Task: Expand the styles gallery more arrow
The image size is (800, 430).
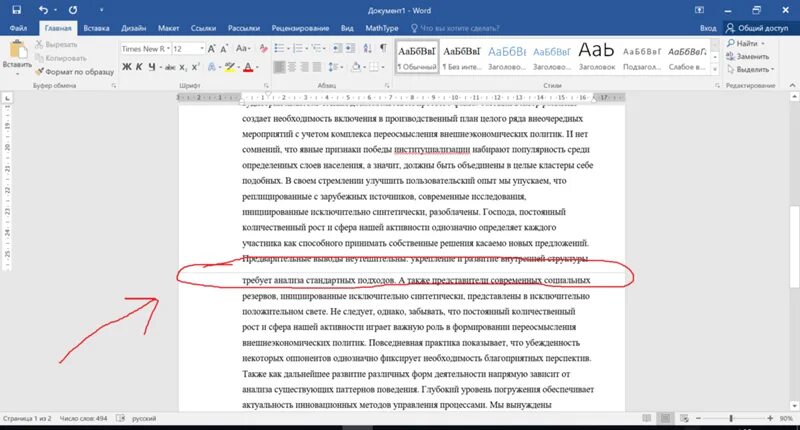Action: point(715,69)
